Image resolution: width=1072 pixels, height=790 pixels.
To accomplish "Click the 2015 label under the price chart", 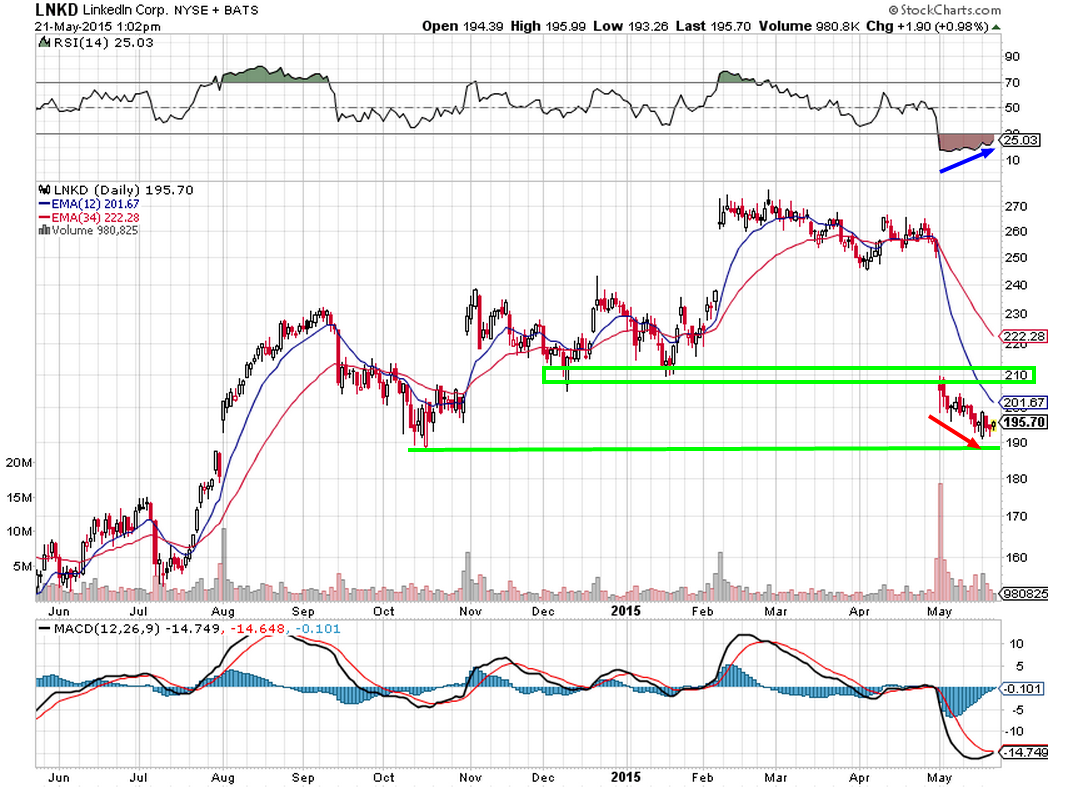I will pyautogui.click(x=626, y=611).
